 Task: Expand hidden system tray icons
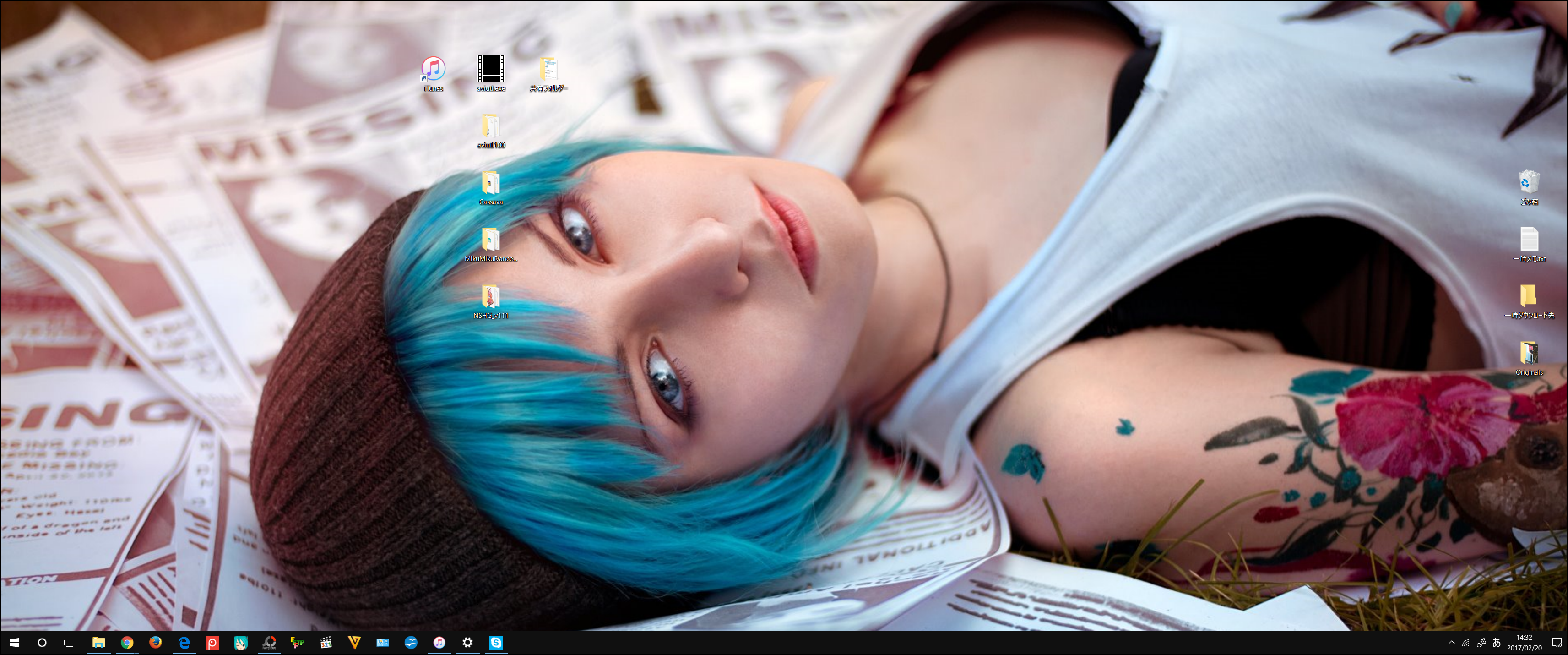coord(1451,643)
